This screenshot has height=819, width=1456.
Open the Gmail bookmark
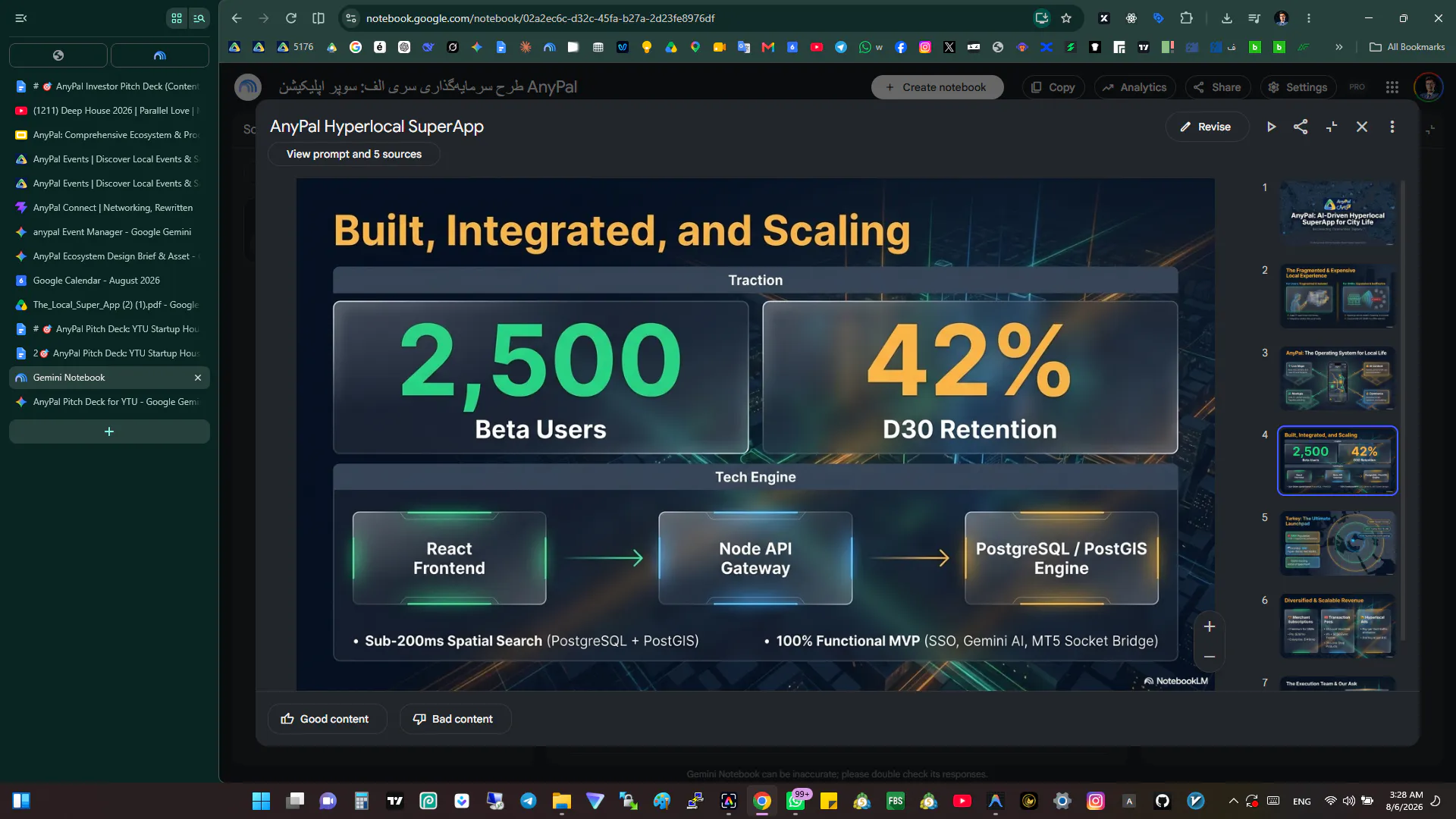point(768,47)
